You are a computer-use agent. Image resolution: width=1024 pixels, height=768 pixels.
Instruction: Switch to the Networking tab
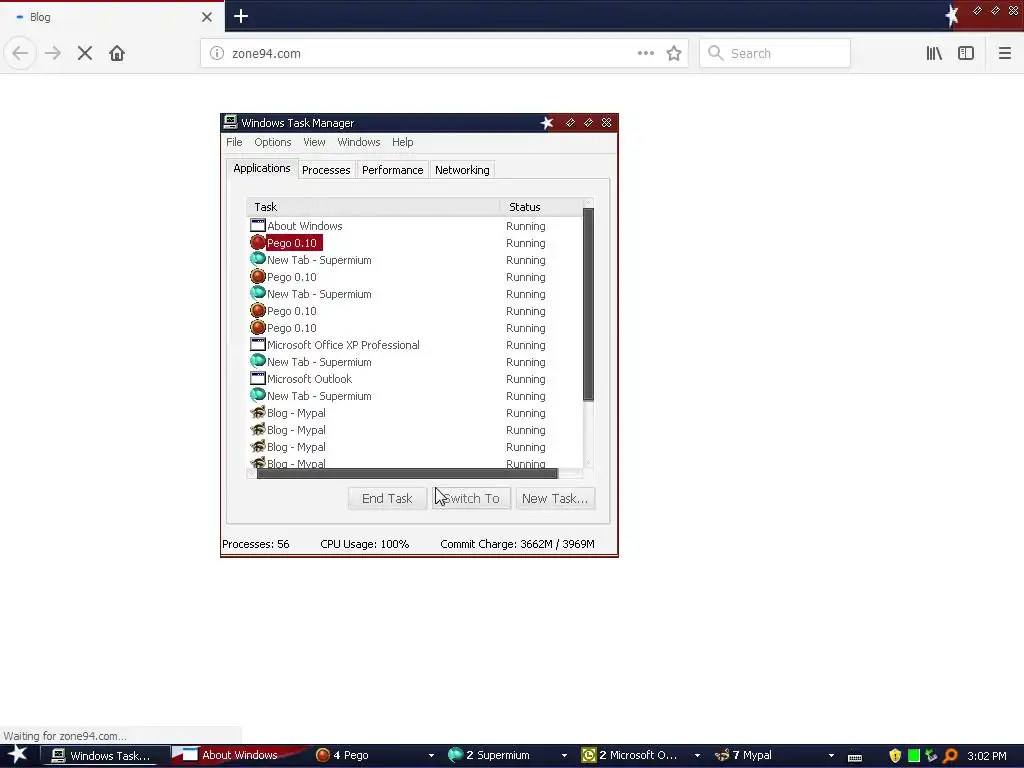click(x=462, y=170)
